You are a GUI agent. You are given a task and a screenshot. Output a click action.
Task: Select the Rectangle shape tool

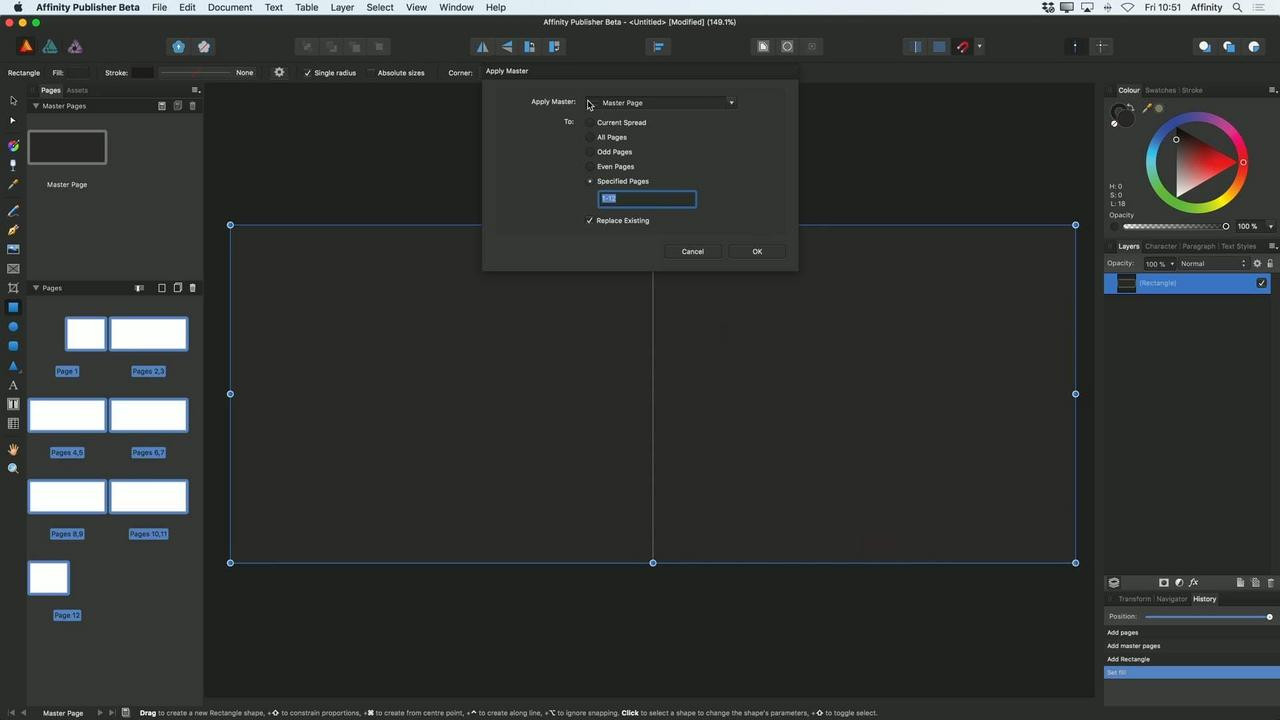(x=13, y=307)
